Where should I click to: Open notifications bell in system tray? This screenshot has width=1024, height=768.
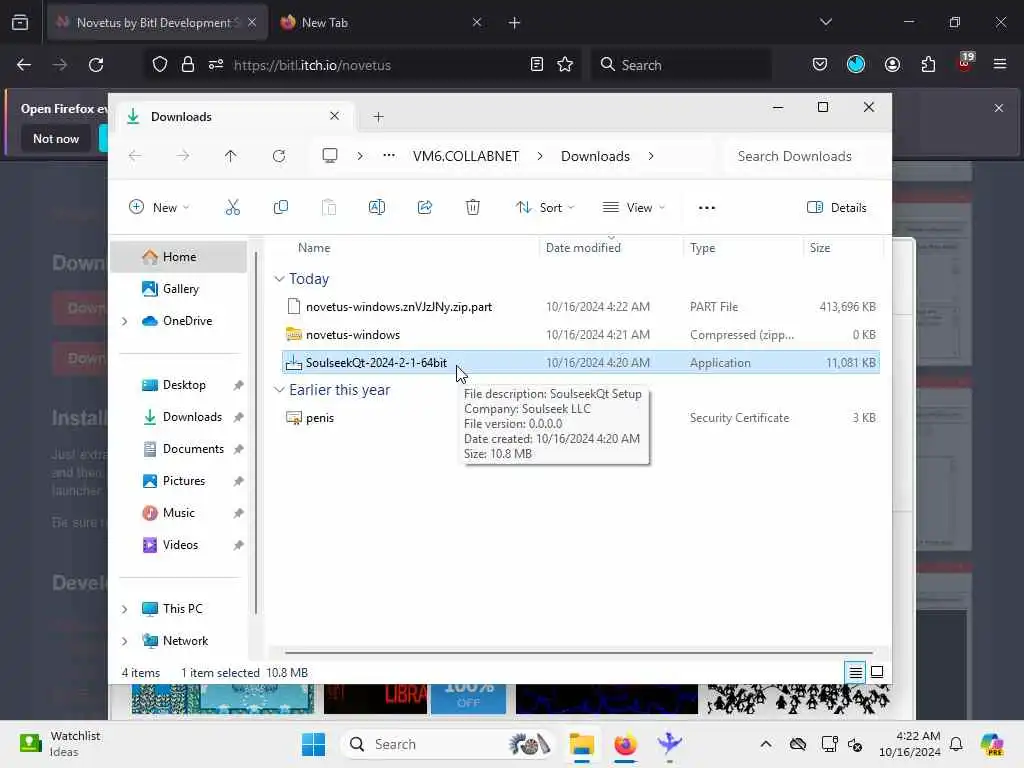tap(956, 744)
